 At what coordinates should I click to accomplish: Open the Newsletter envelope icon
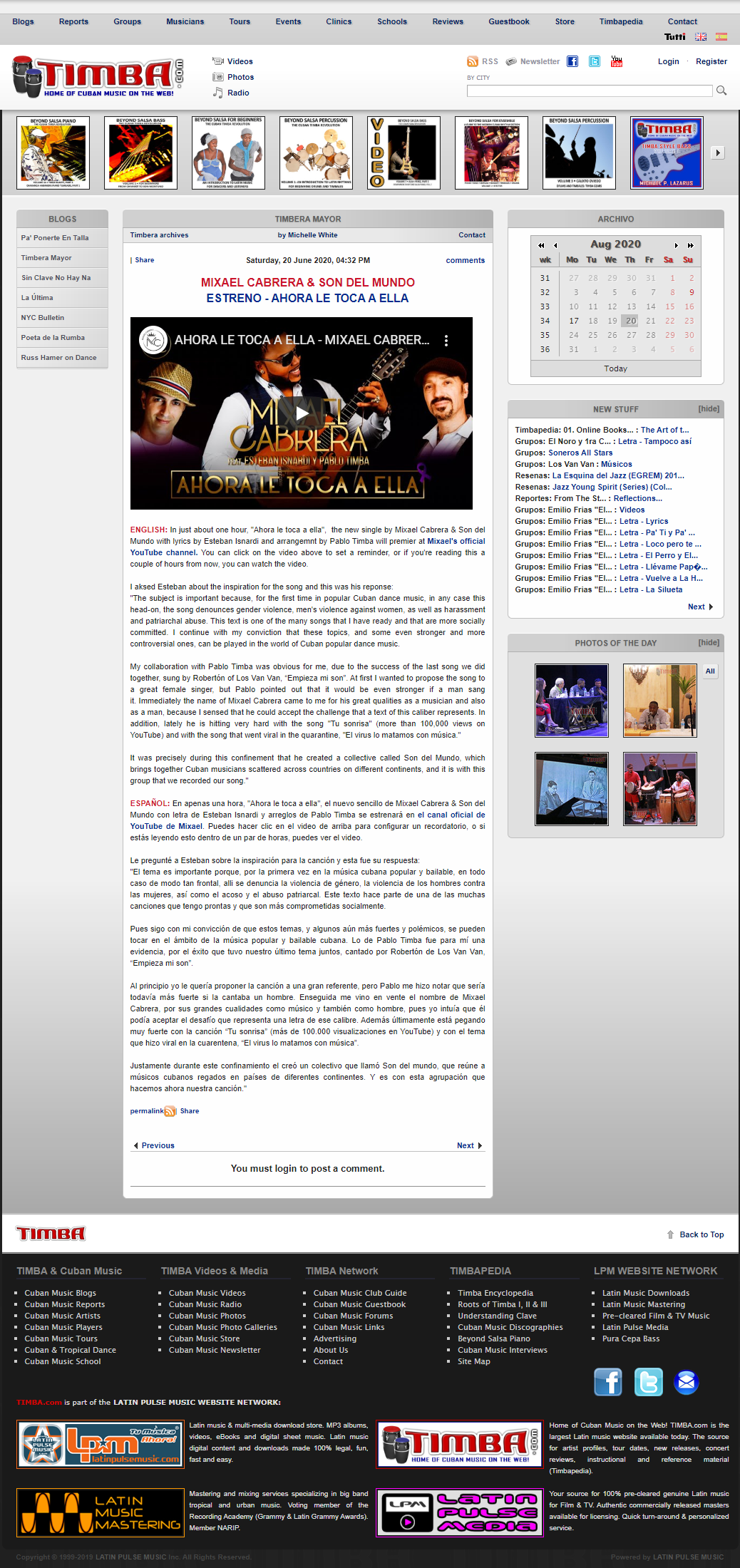point(511,61)
